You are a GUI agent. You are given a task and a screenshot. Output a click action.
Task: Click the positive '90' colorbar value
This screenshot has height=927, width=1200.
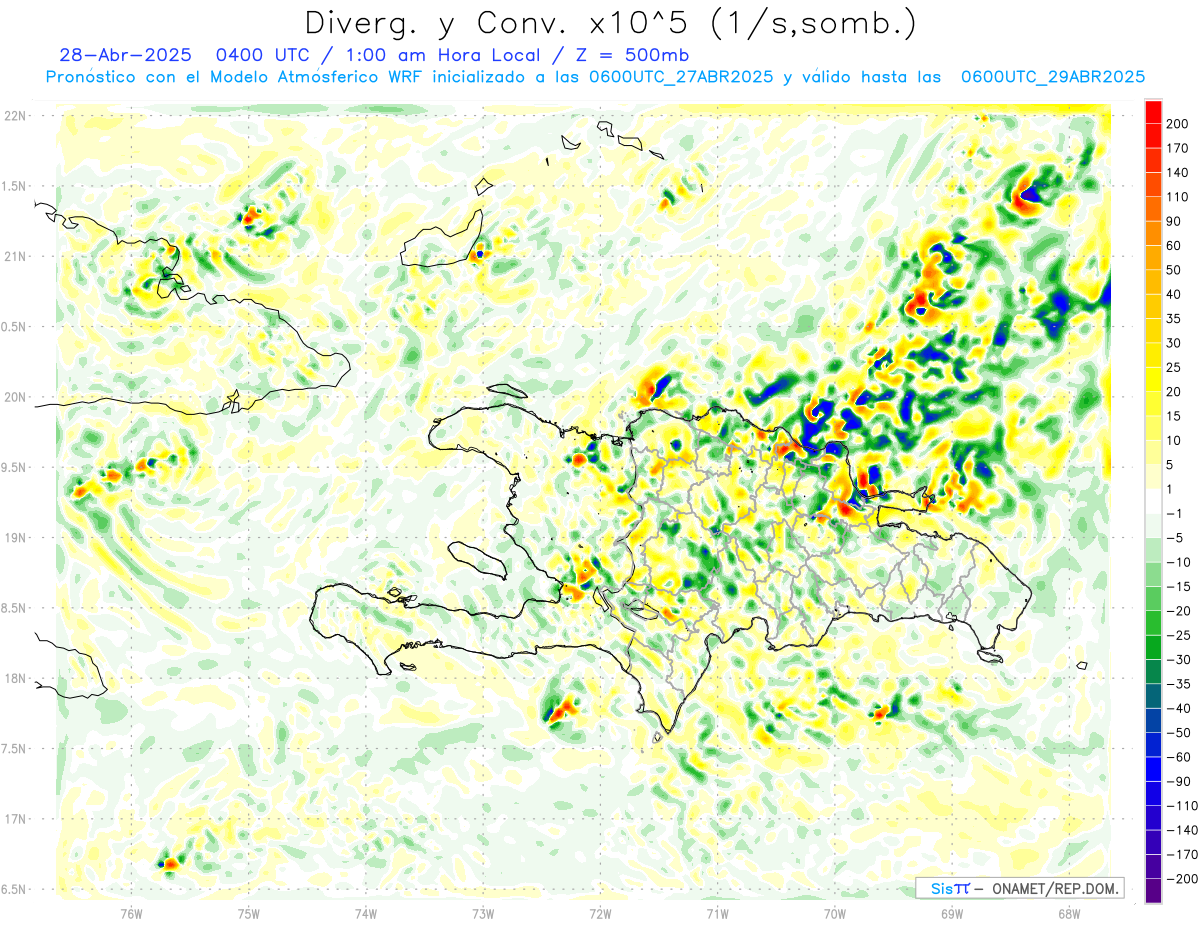coord(1174,221)
